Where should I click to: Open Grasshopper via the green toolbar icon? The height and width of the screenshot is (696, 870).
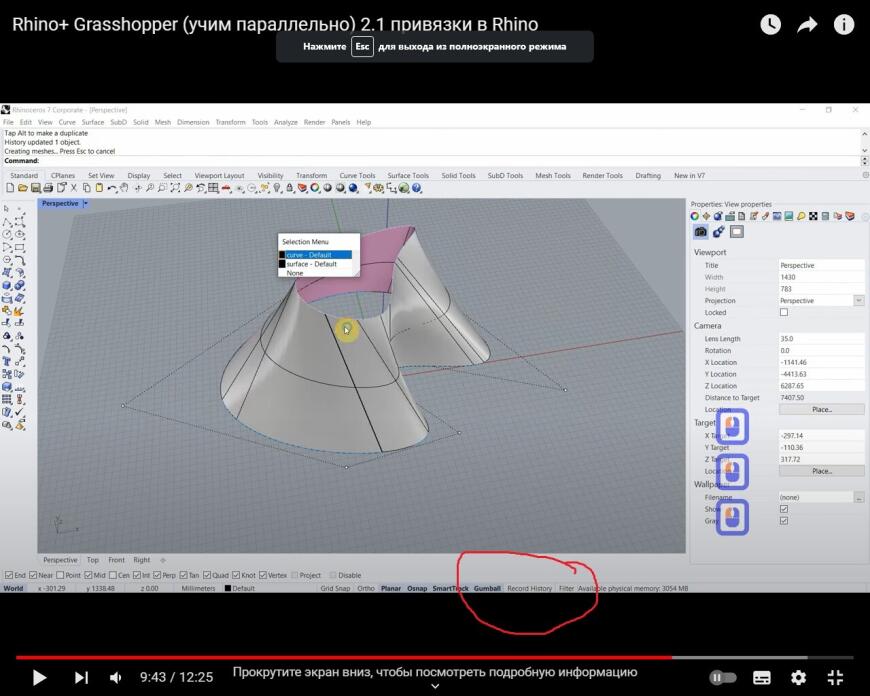(403, 188)
